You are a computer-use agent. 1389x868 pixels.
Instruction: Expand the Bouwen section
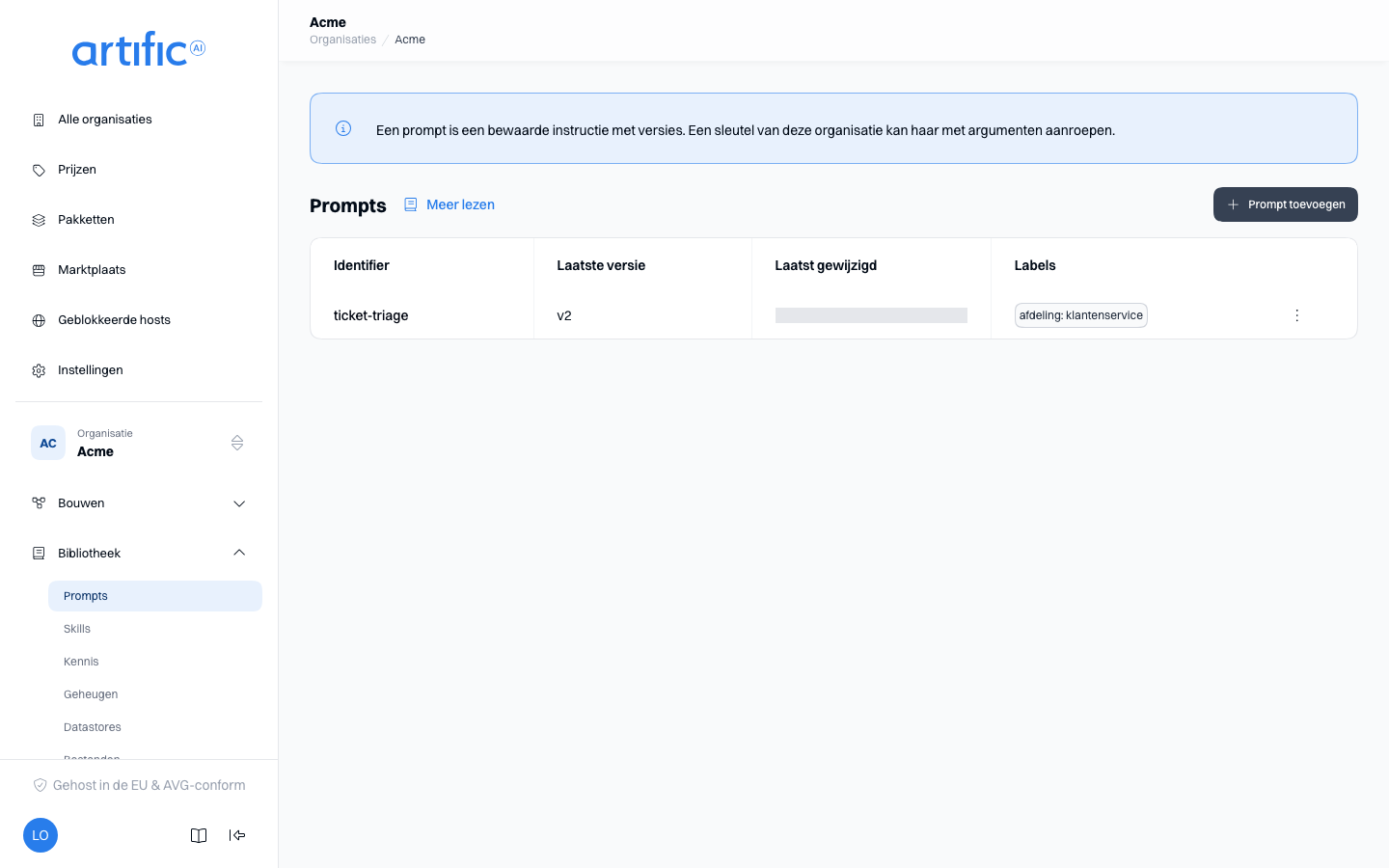tap(139, 503)
